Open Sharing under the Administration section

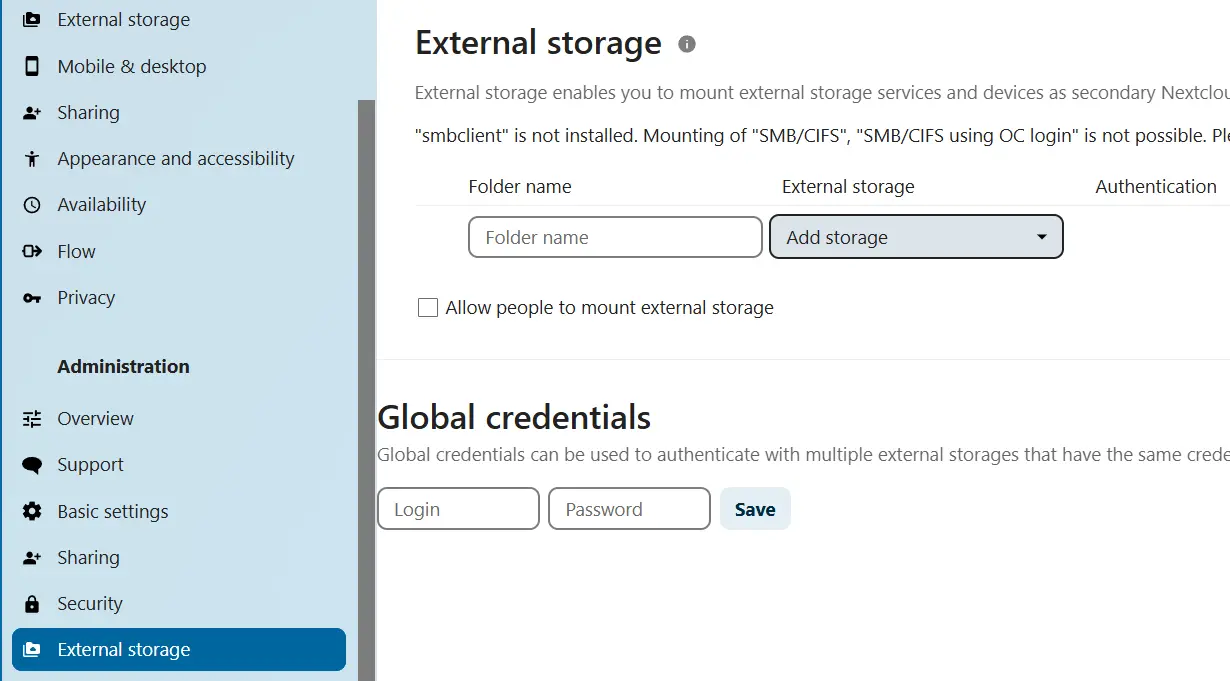[90, 557]
